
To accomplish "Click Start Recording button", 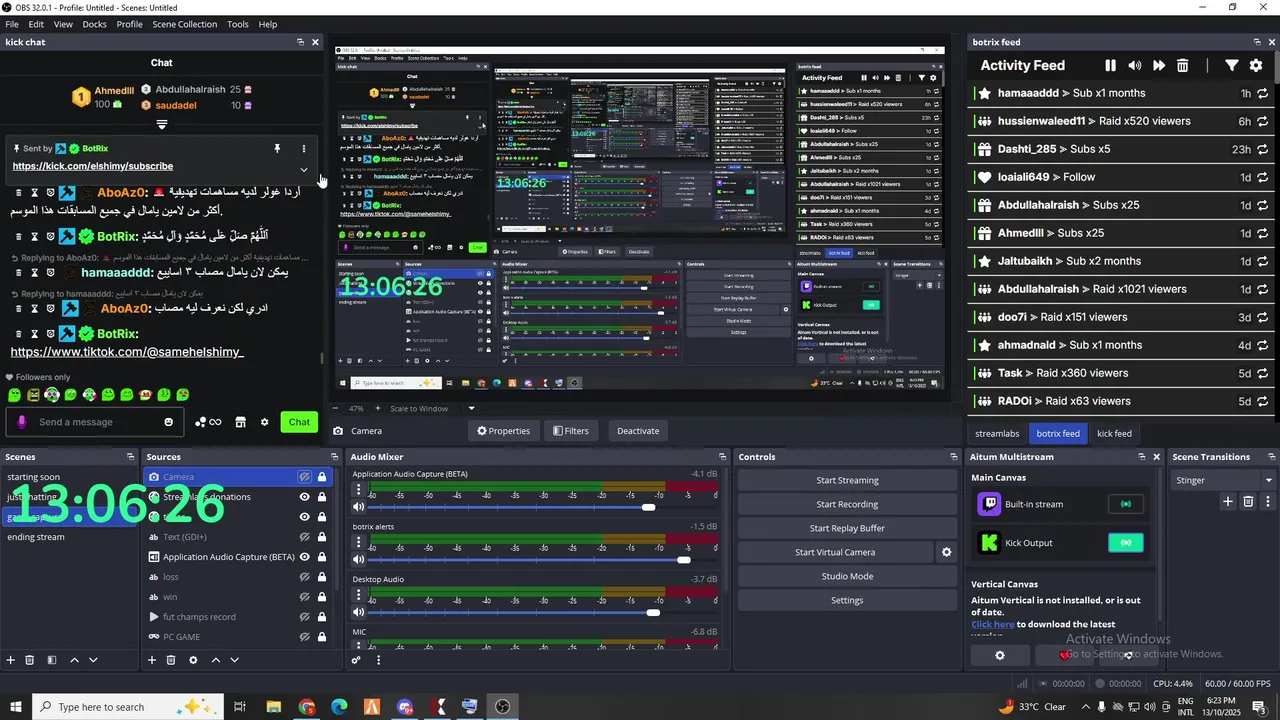I will 847,504.
